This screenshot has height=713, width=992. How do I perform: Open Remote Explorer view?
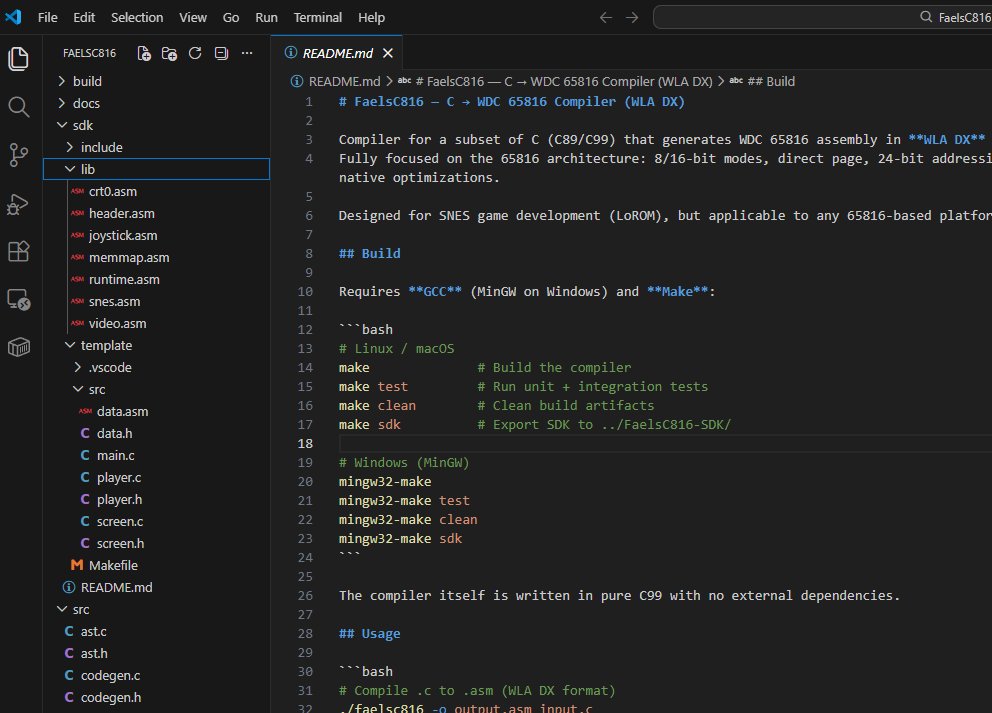[x=18, y=299]
